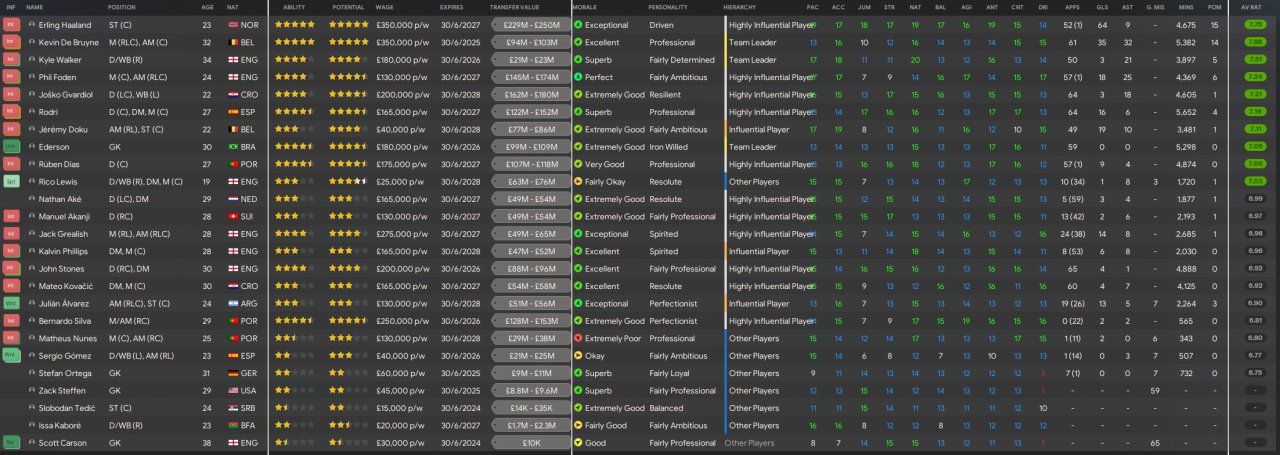Open Joško Gvardiol's player name

pyautogui.click(x=65, y=95)
